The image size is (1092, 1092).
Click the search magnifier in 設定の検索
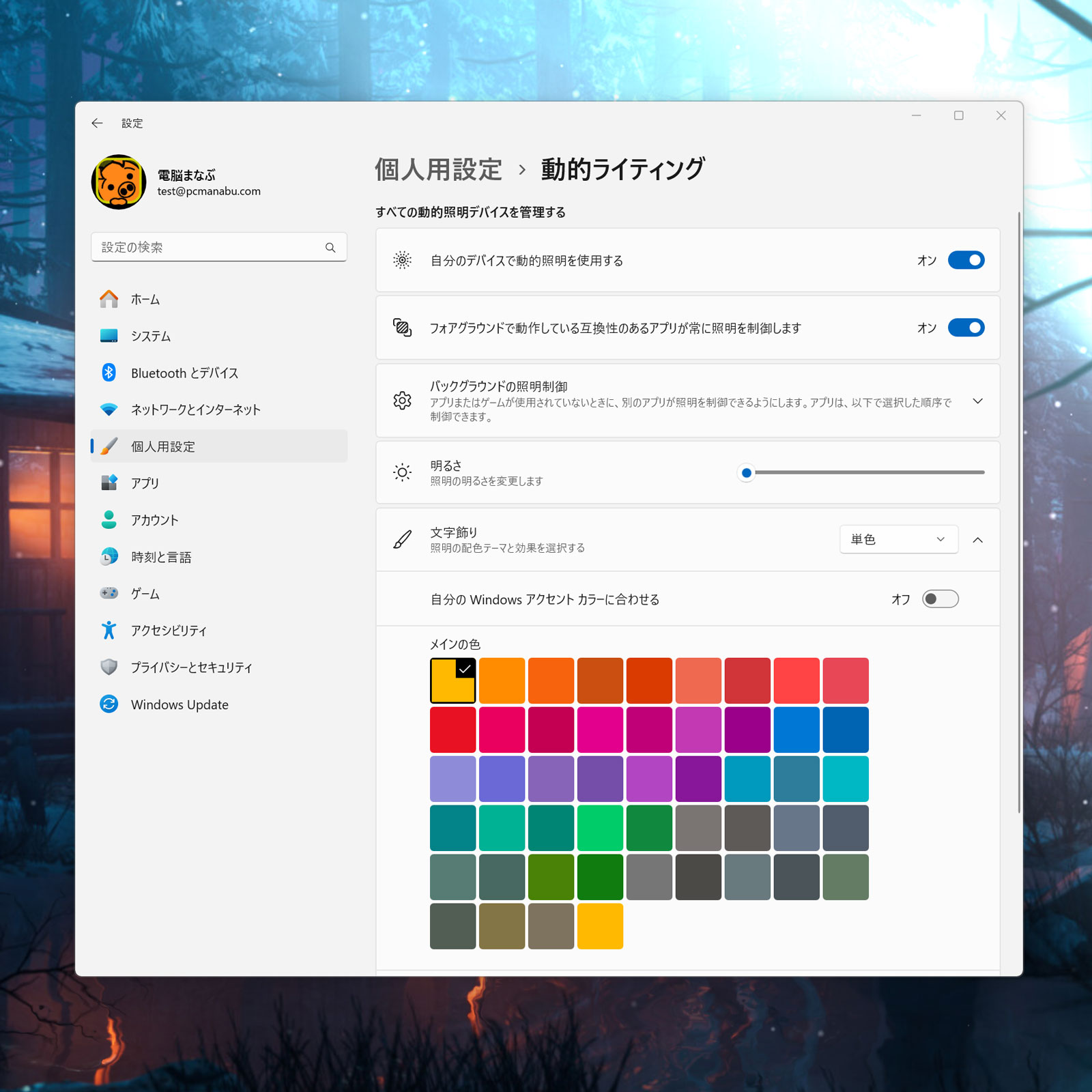331,247
